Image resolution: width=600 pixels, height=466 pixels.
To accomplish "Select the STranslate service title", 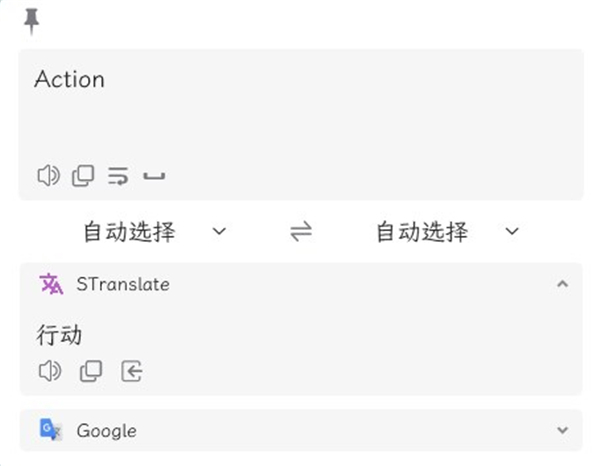I will click(123, 284).
